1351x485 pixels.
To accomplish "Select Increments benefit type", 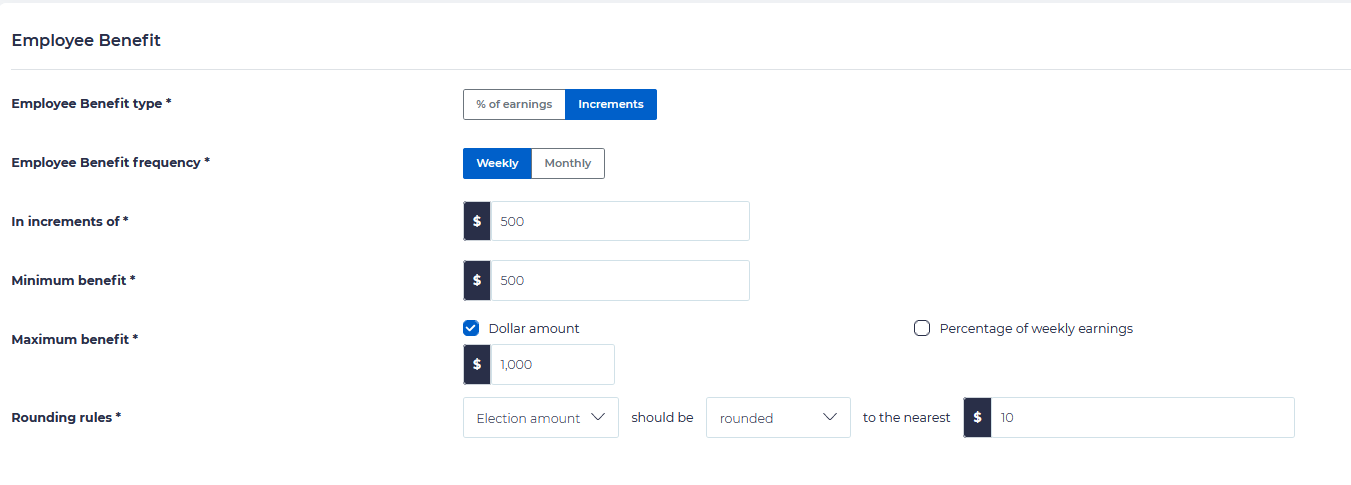I will click(610, 104).
